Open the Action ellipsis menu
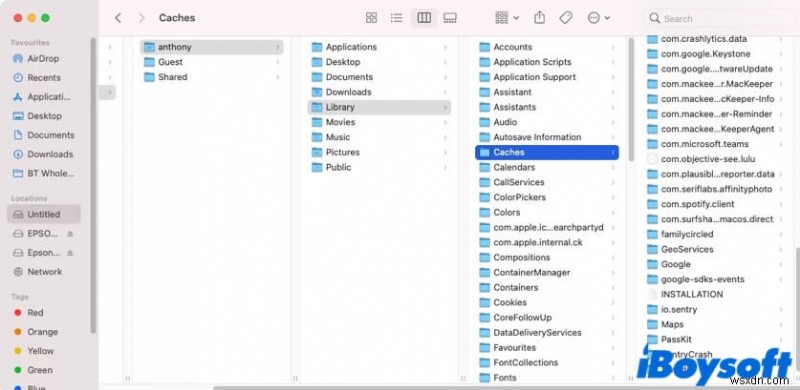800x390 pixels. tap(598, 18)
